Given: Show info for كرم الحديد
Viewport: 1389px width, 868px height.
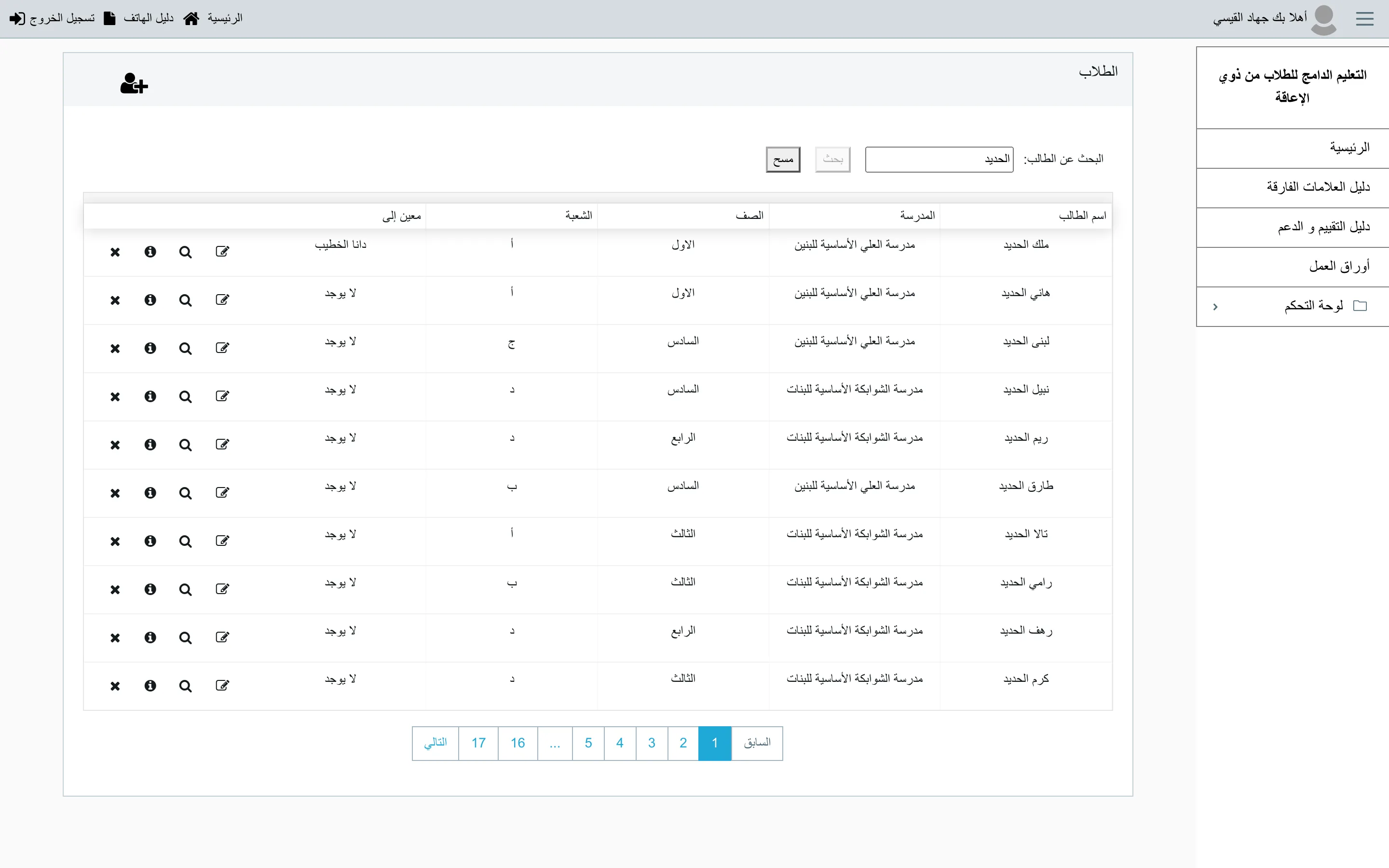Looking at the screenshot, I should [x=150, y=685].
